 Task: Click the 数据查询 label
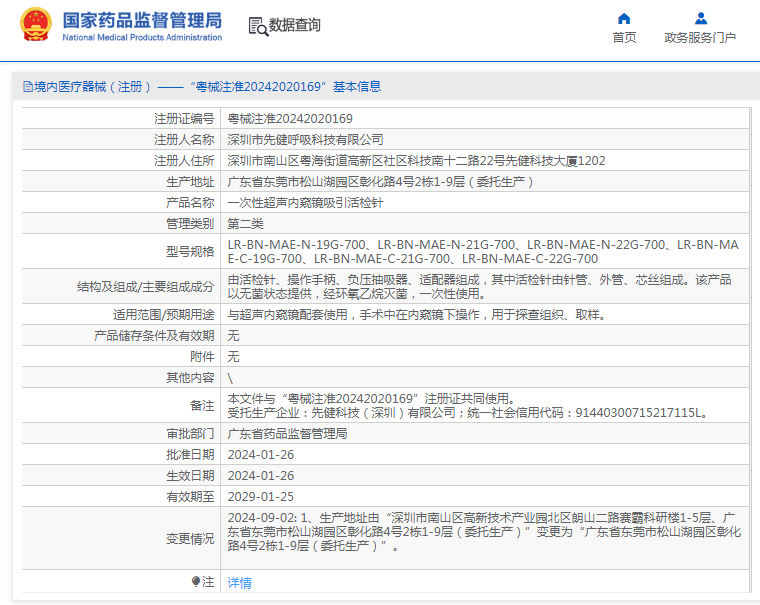[295, 25]
